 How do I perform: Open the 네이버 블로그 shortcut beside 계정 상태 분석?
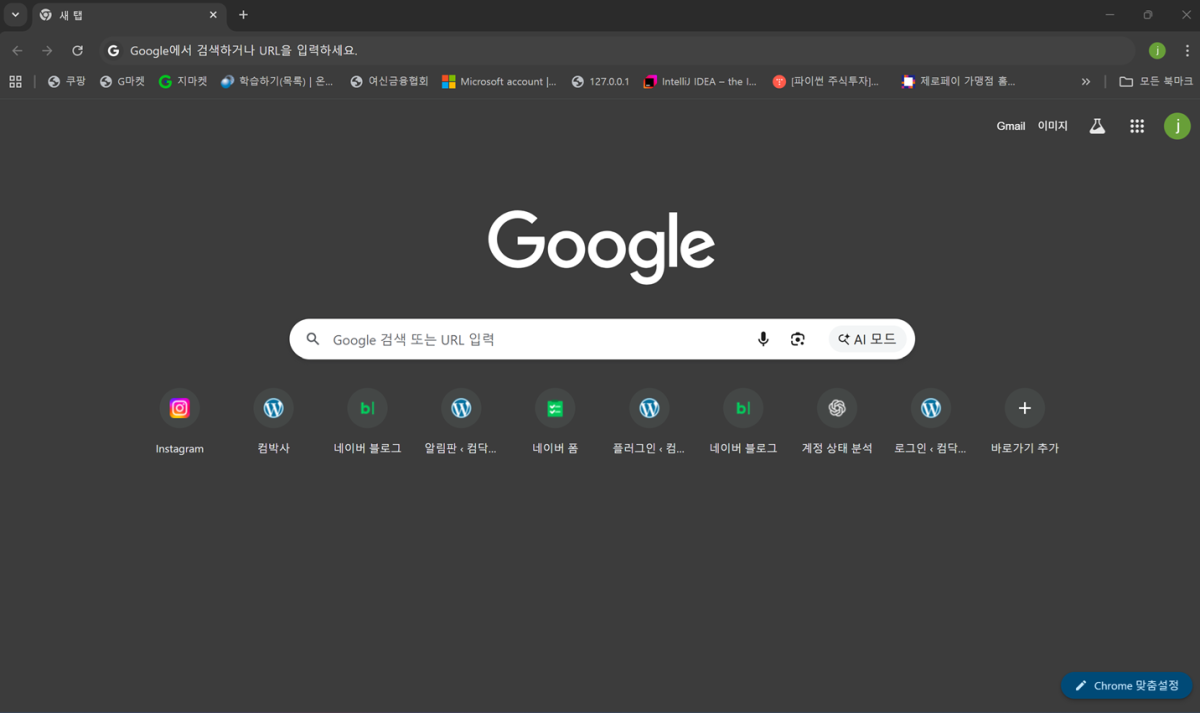click(743, 422)
